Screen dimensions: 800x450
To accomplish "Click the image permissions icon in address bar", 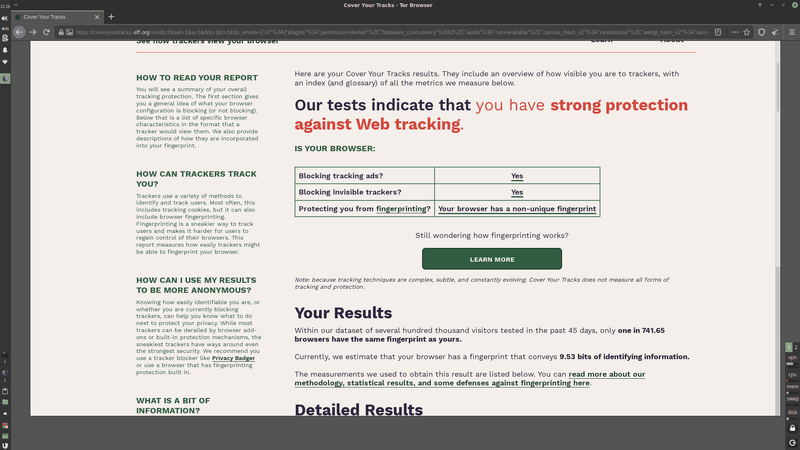I will point(69,32).
